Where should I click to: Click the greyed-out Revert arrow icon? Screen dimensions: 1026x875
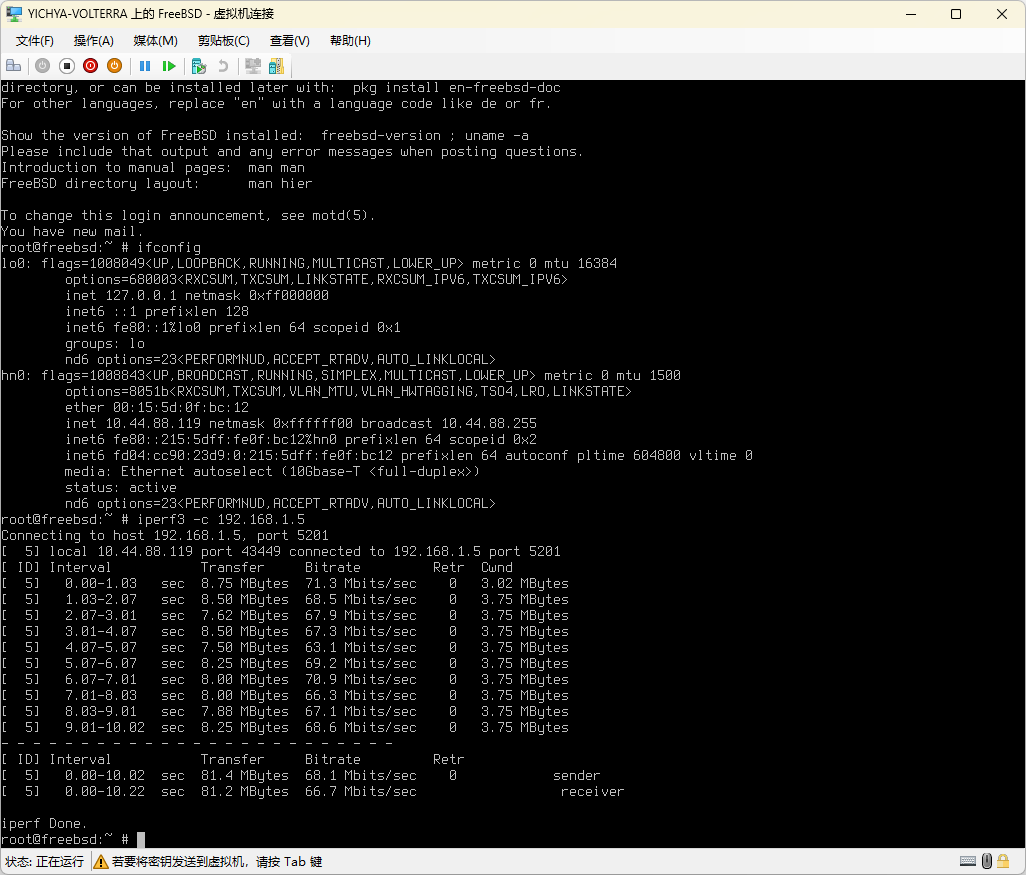(223, 65)
